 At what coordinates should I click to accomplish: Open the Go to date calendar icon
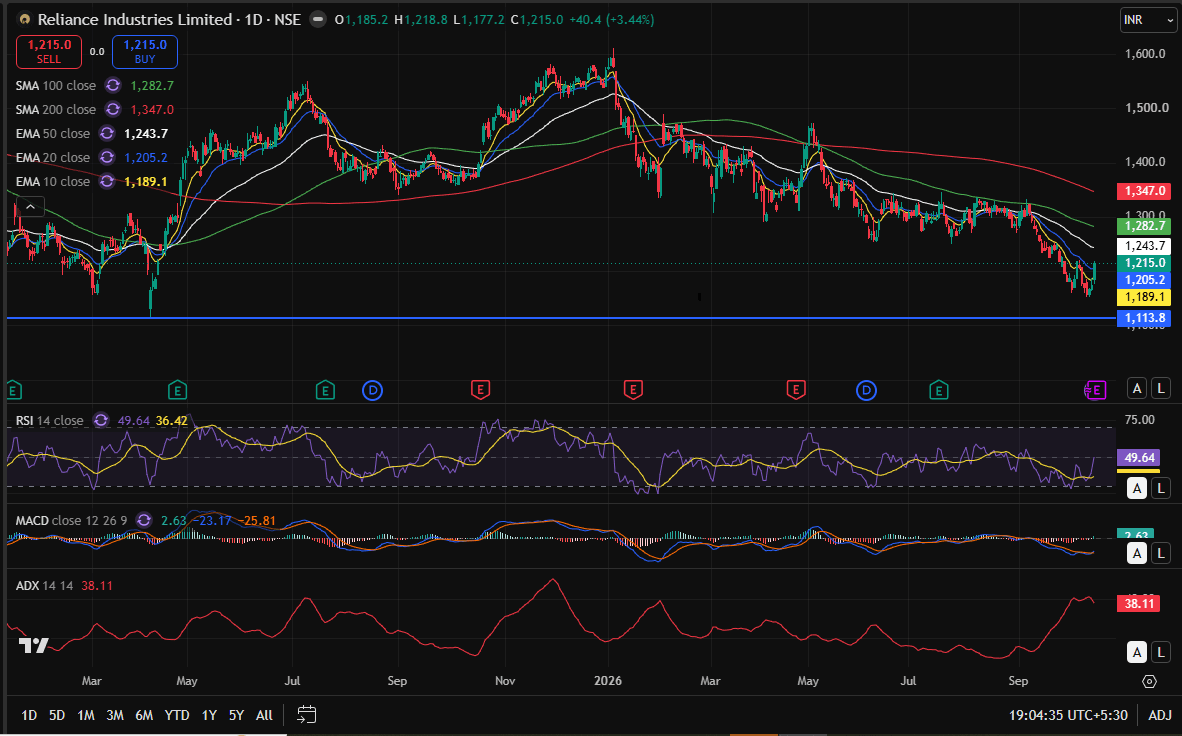307,714
